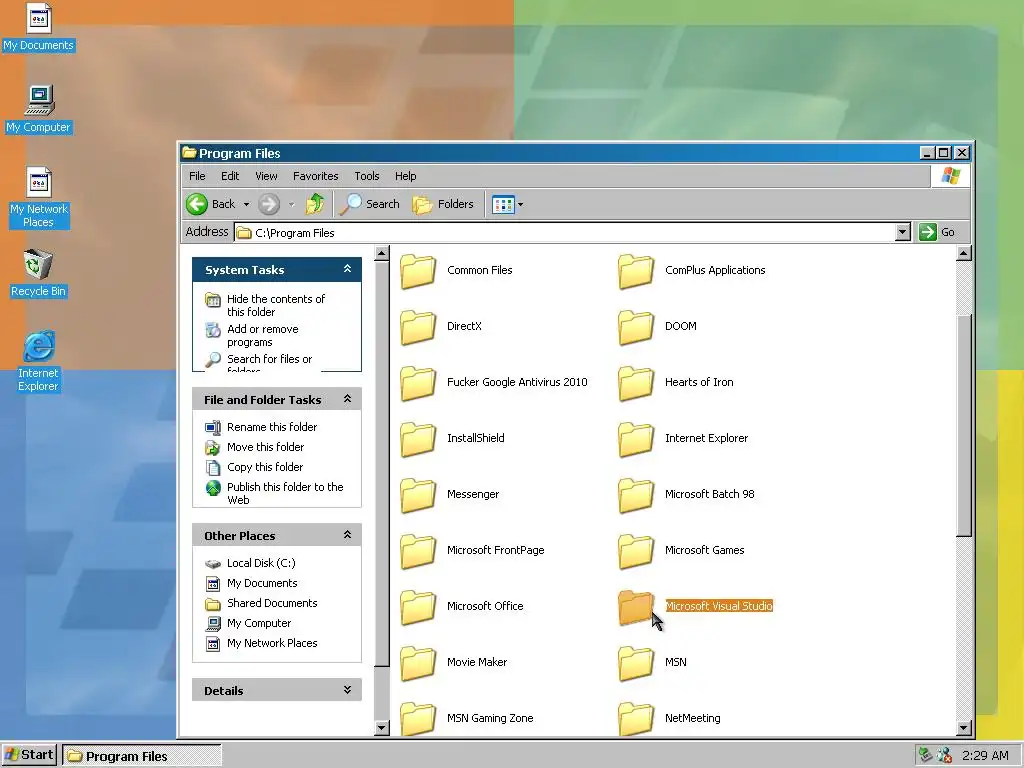Select the DirectX folder icon
1024x768 pixels.
click(x=418, y=327)
